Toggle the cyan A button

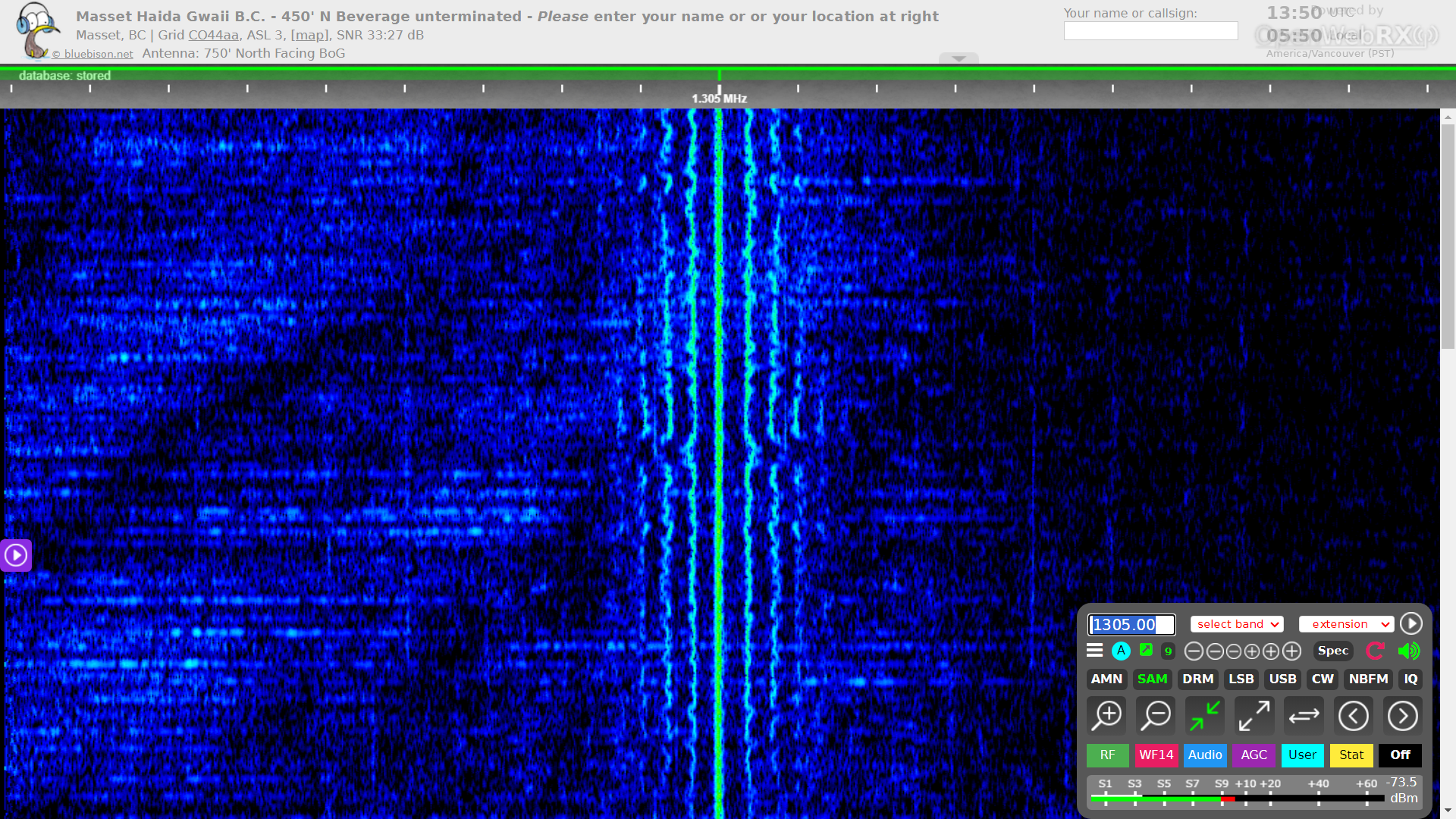point(1121,651)
